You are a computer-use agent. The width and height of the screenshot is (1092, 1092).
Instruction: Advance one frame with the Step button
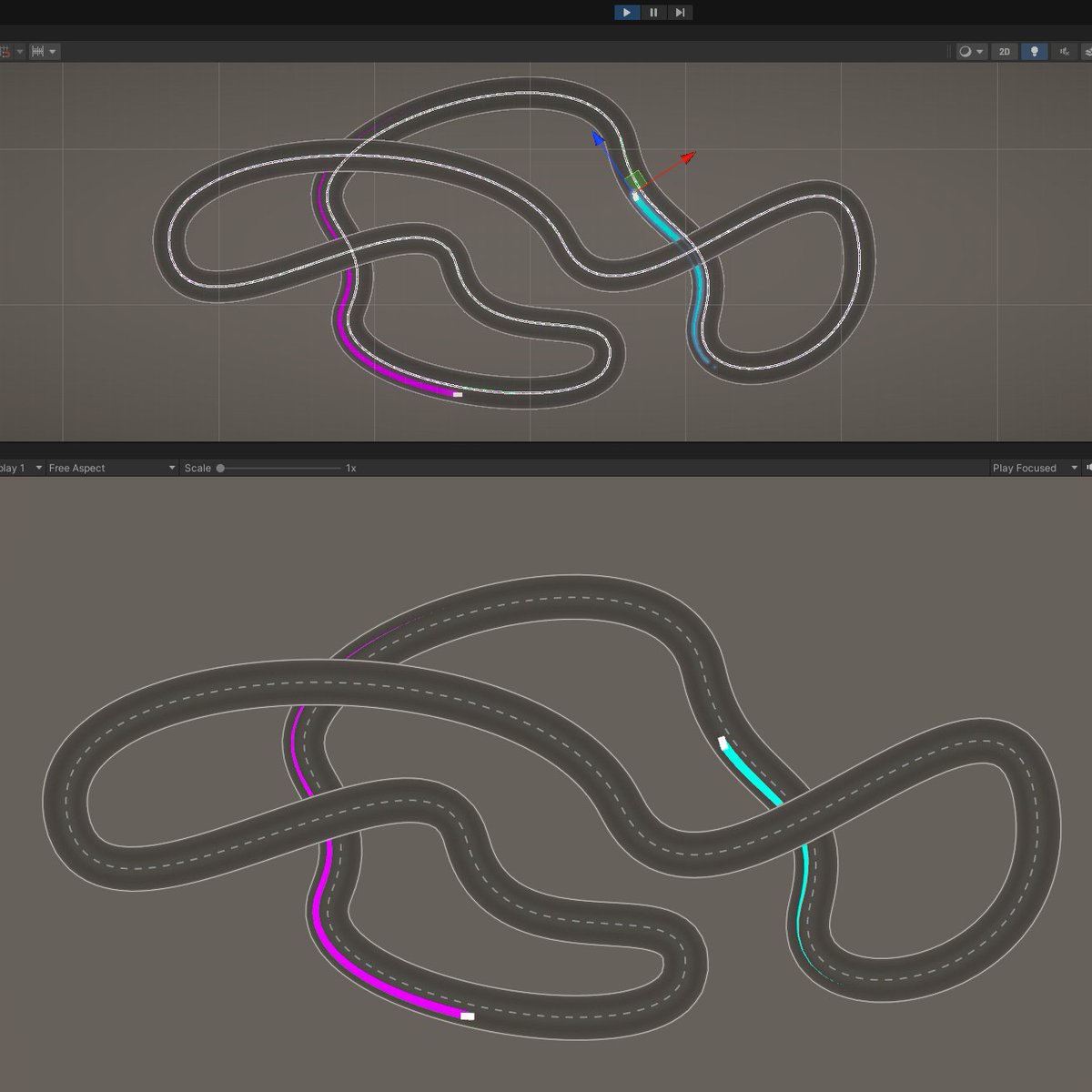coord(680,13)
